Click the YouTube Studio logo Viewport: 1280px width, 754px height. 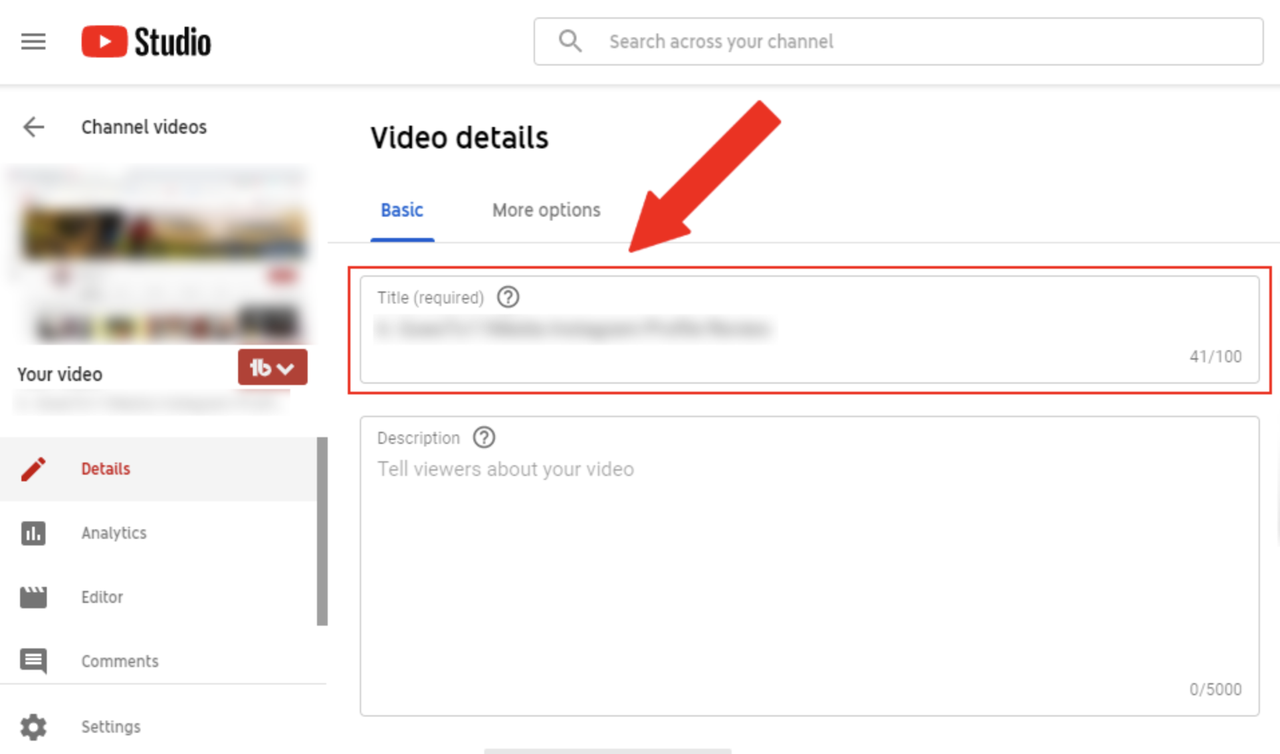coord(145,41)
